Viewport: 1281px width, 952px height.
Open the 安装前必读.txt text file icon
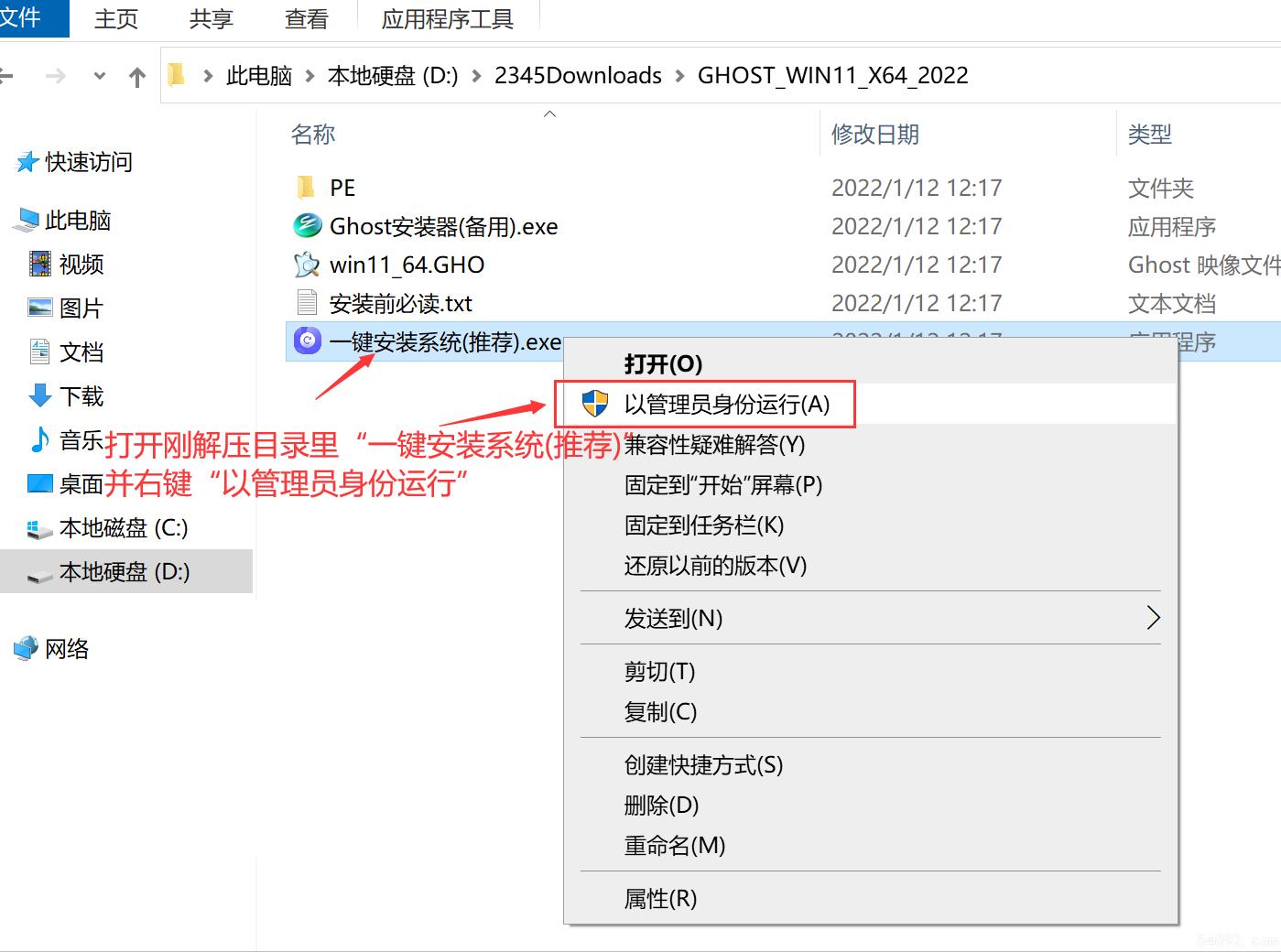[307, 302]
